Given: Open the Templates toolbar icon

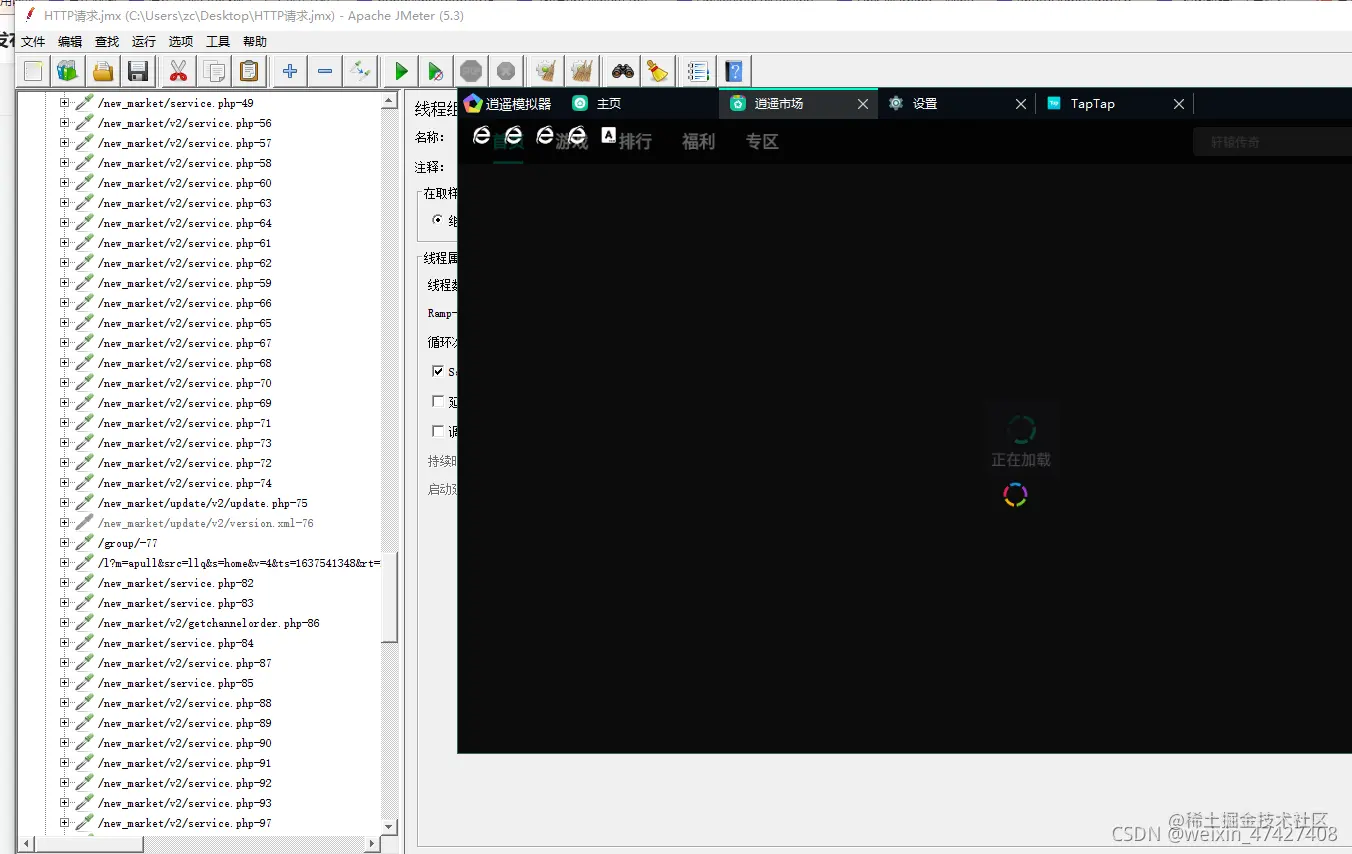Looking at the screenshot, I should [x=68, y=71].
